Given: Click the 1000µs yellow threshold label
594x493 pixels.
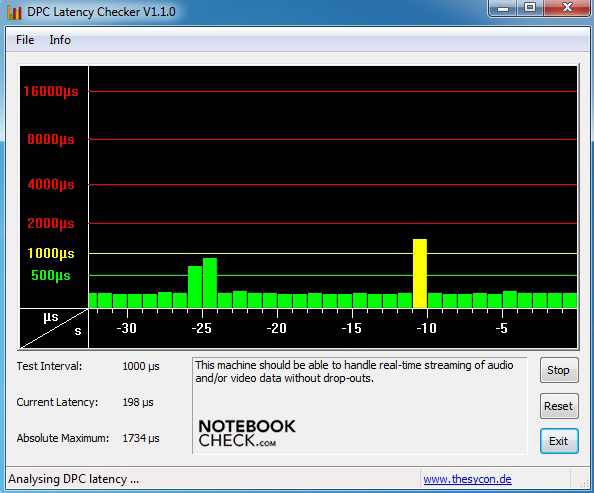Looking at the screenshot, I should pos(51,253).
